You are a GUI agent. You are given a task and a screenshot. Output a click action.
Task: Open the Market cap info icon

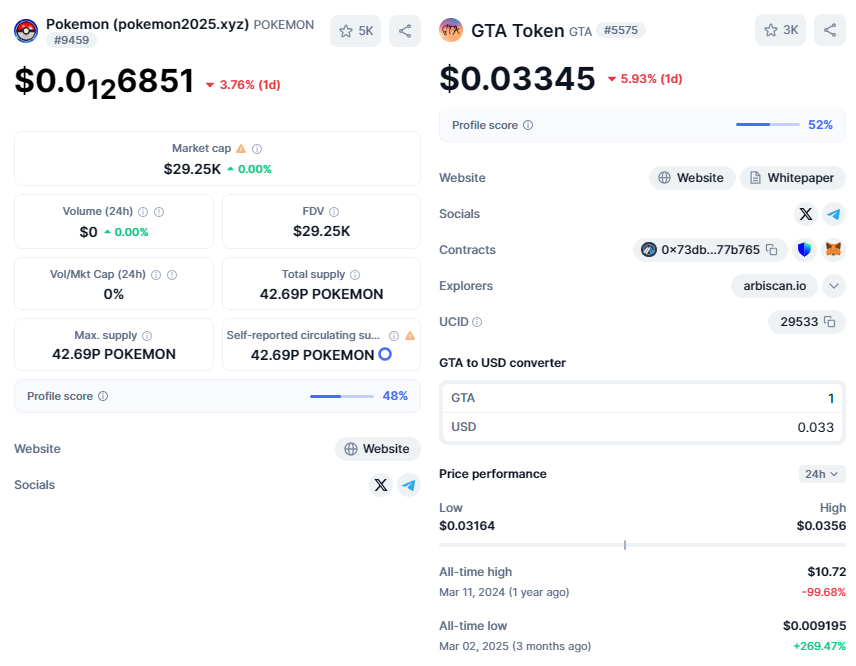(x=257, y=149)
